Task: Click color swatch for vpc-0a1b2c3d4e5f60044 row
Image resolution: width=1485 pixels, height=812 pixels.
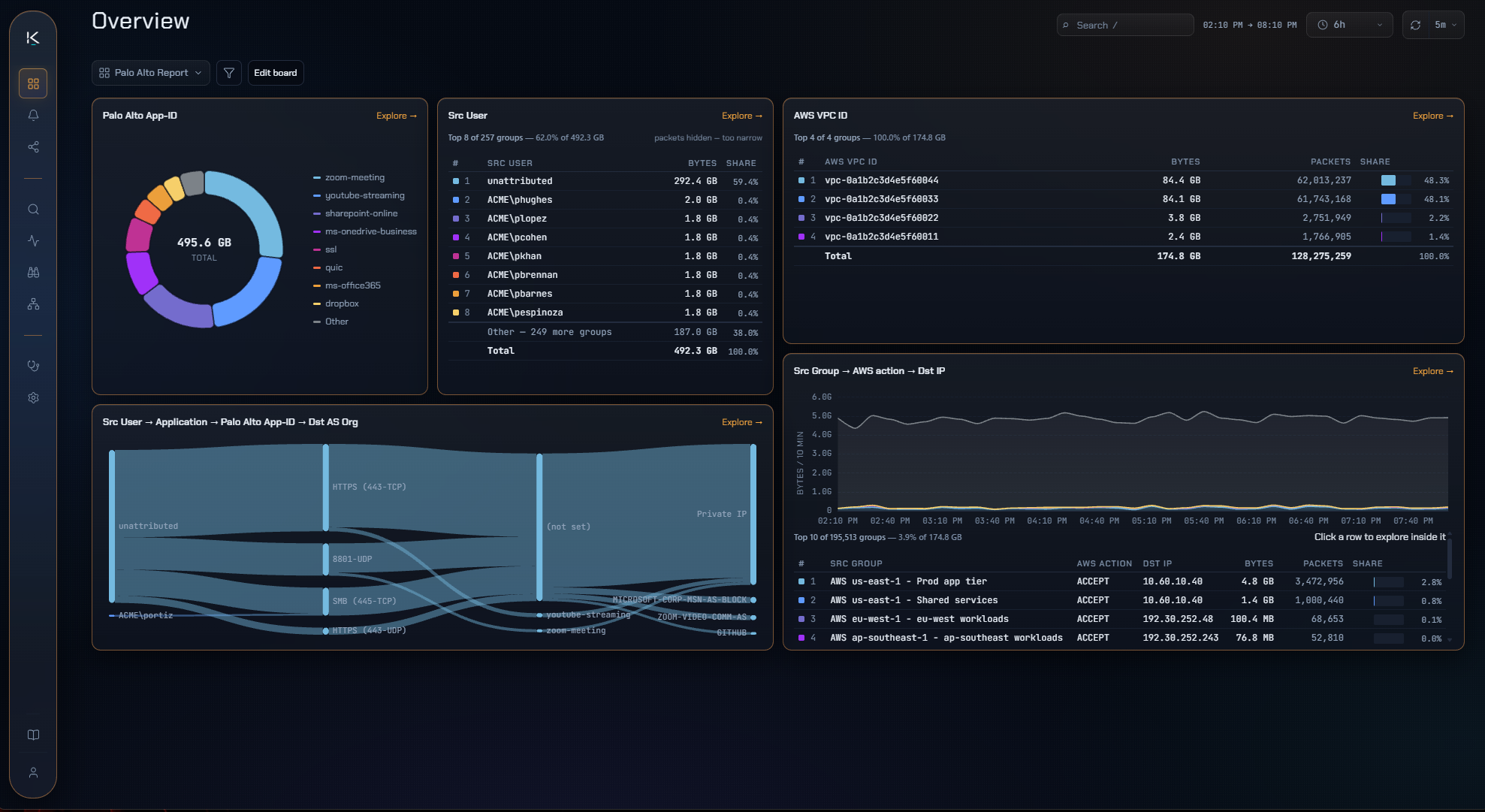Action: 801,180
